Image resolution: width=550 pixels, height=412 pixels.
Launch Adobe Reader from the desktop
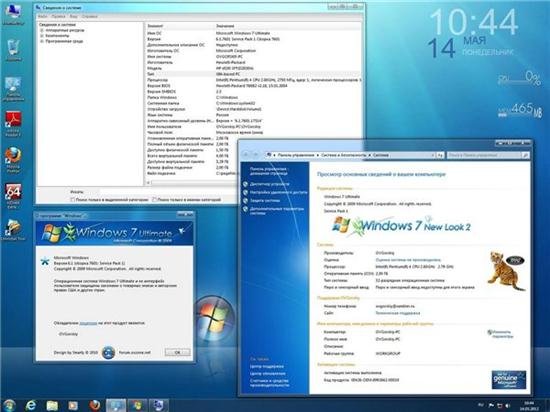tap(13, 123)
